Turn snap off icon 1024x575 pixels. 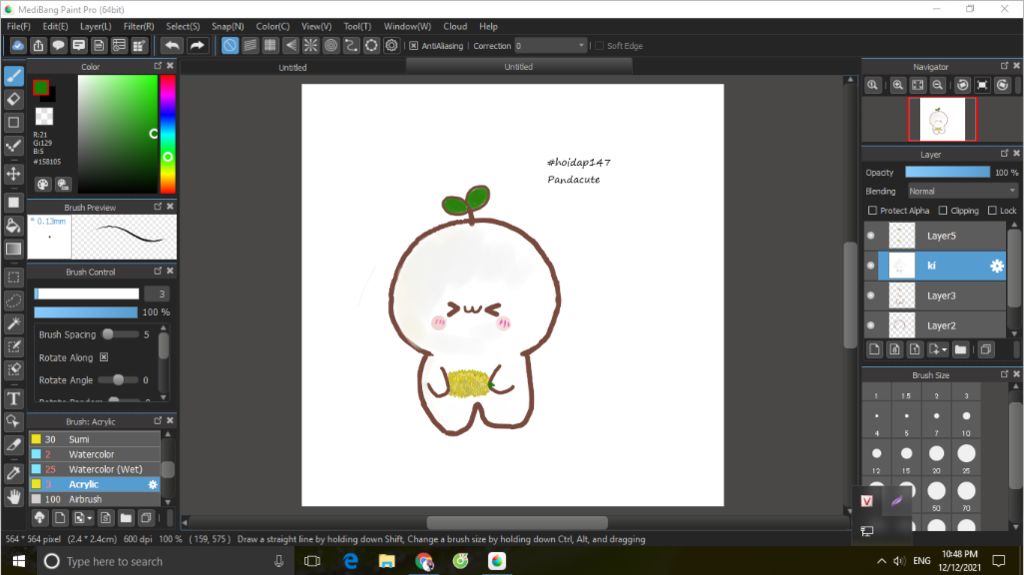[x=230, y=45]
